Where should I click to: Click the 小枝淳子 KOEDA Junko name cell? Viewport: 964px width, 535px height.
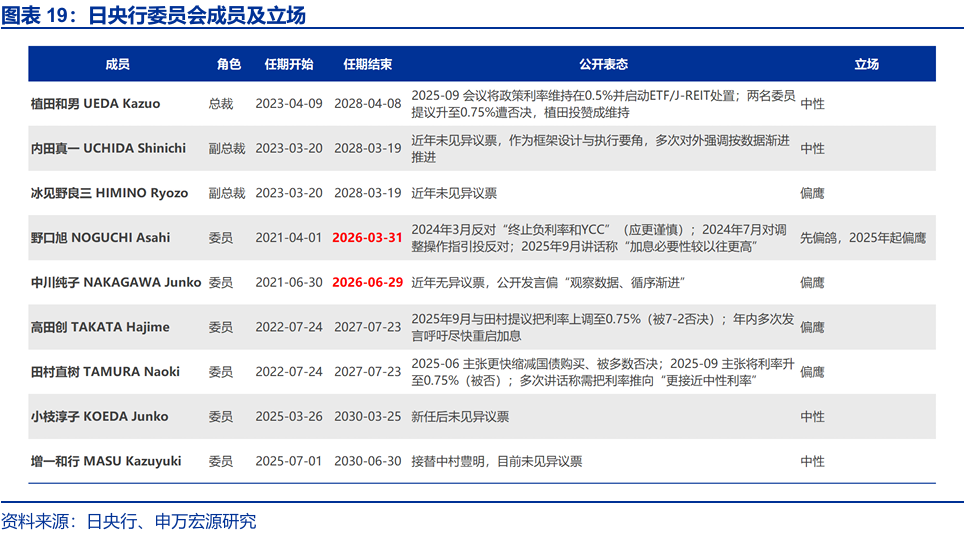pos(99,416)
